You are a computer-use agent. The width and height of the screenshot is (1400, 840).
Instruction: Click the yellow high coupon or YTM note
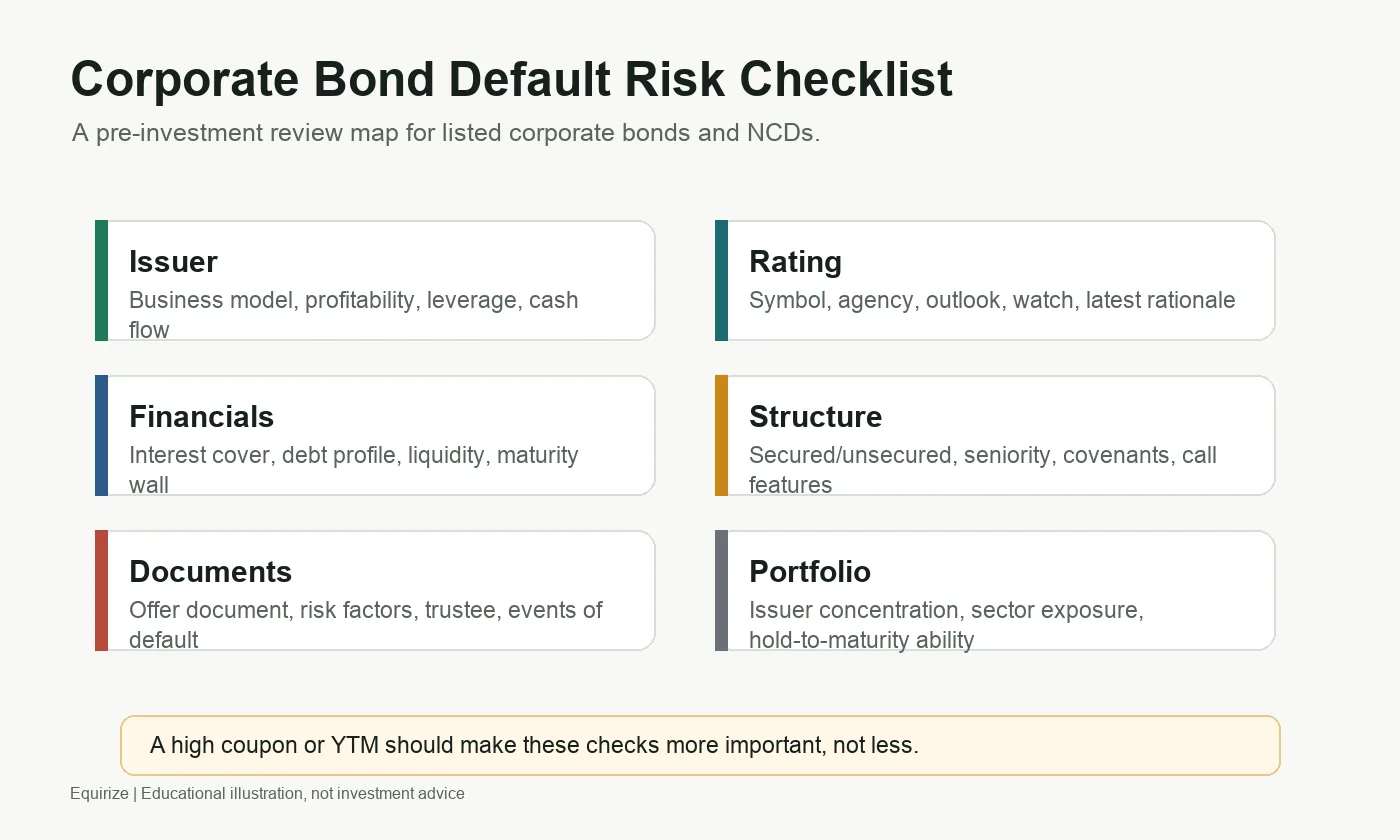tap(700, 745)
